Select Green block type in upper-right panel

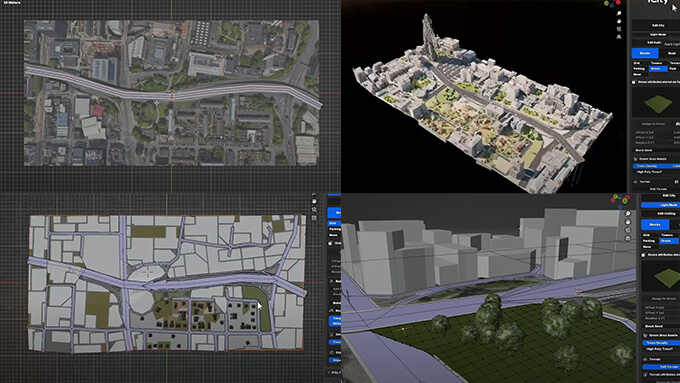[658, 69]
